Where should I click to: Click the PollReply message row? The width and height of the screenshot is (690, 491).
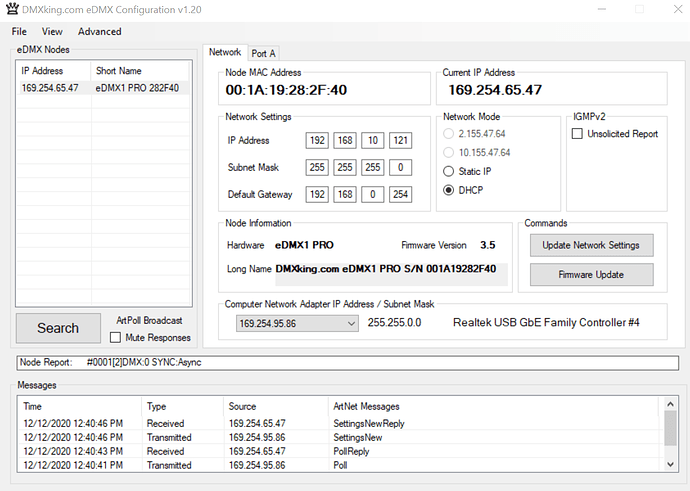(340, 451)
